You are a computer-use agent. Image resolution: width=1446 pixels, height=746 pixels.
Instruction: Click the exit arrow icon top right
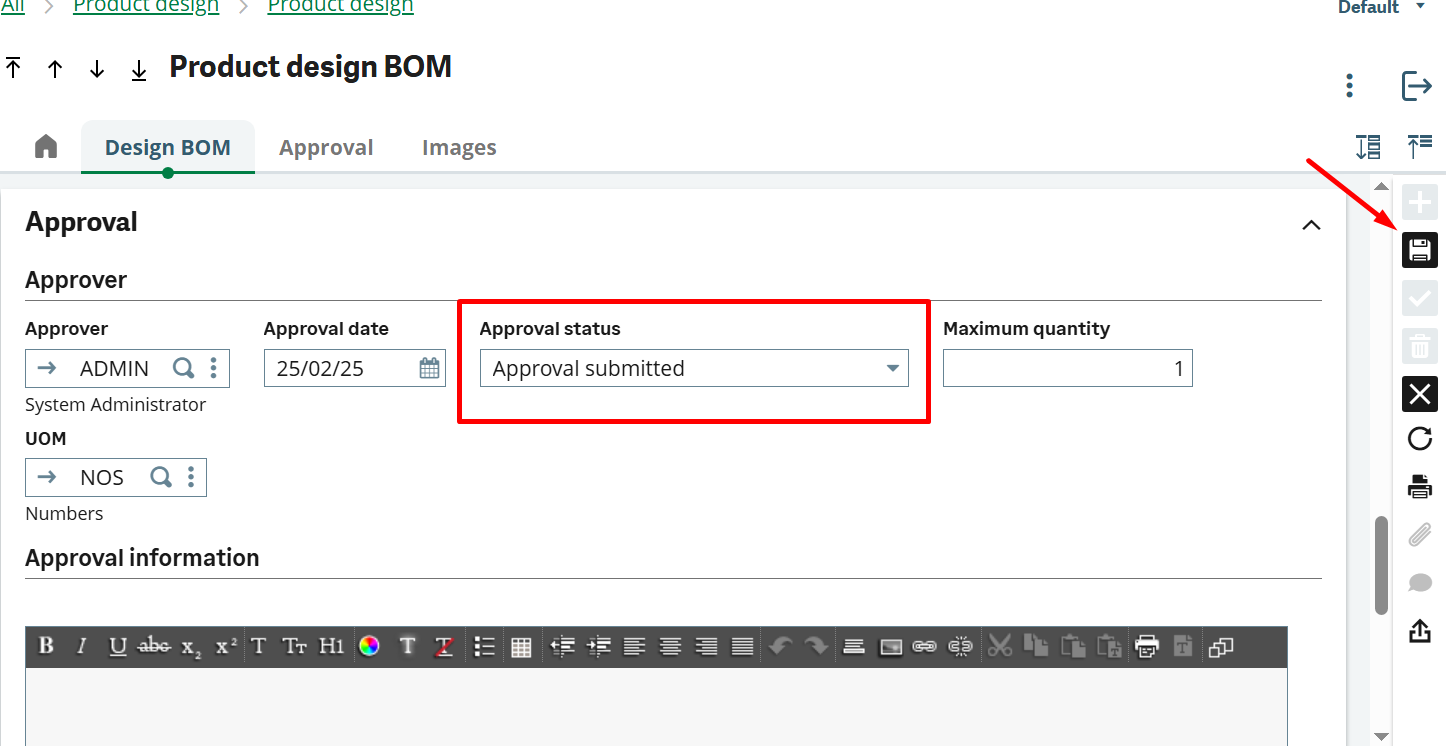(1417, 86)
